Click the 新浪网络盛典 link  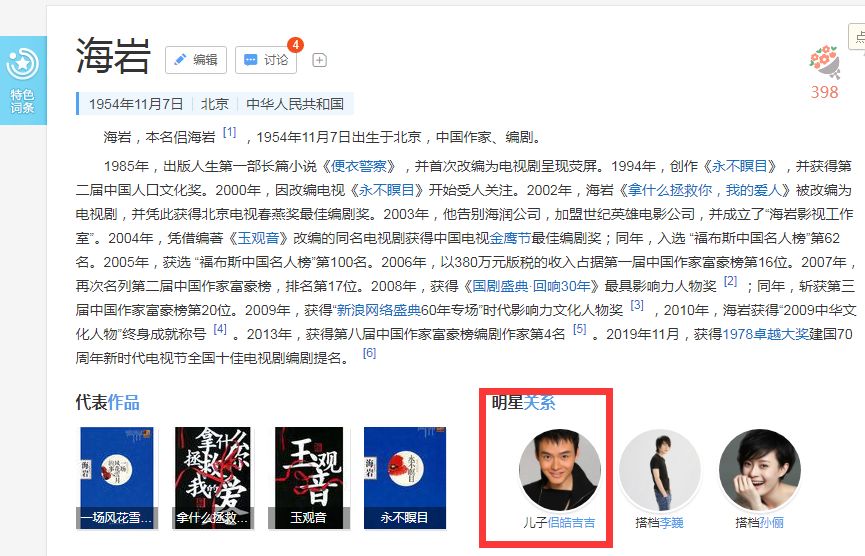tap(378, 311)
